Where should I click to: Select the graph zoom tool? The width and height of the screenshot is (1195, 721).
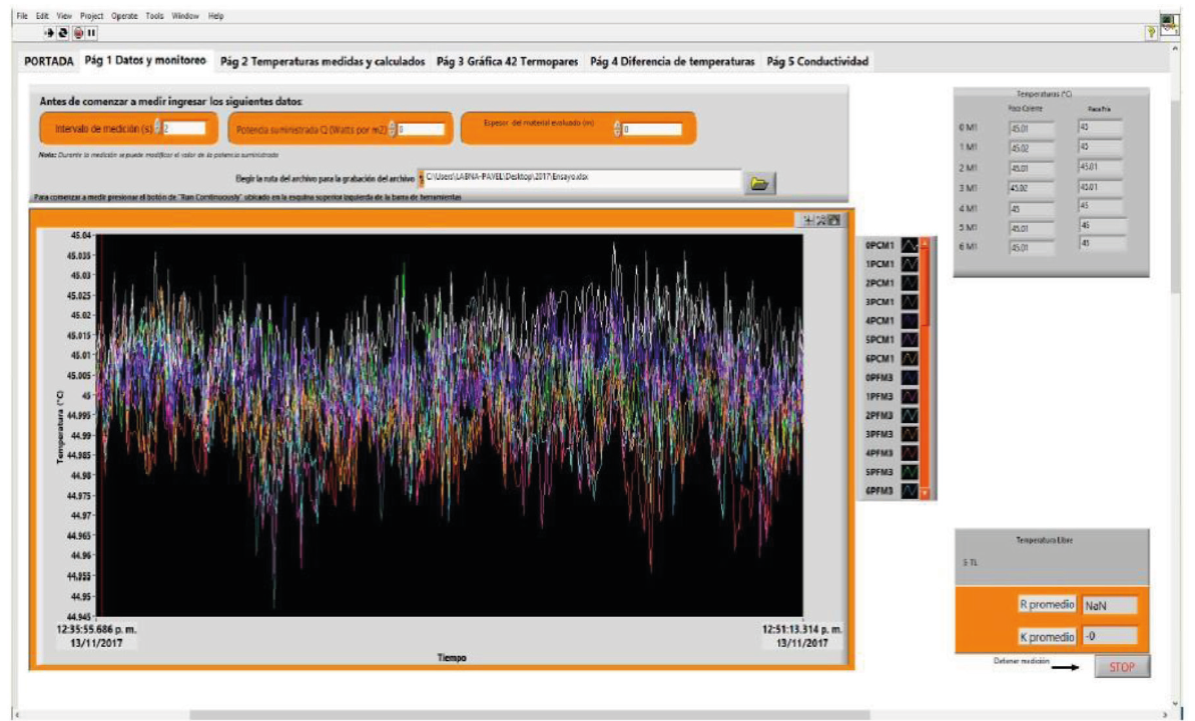point(821,220)
